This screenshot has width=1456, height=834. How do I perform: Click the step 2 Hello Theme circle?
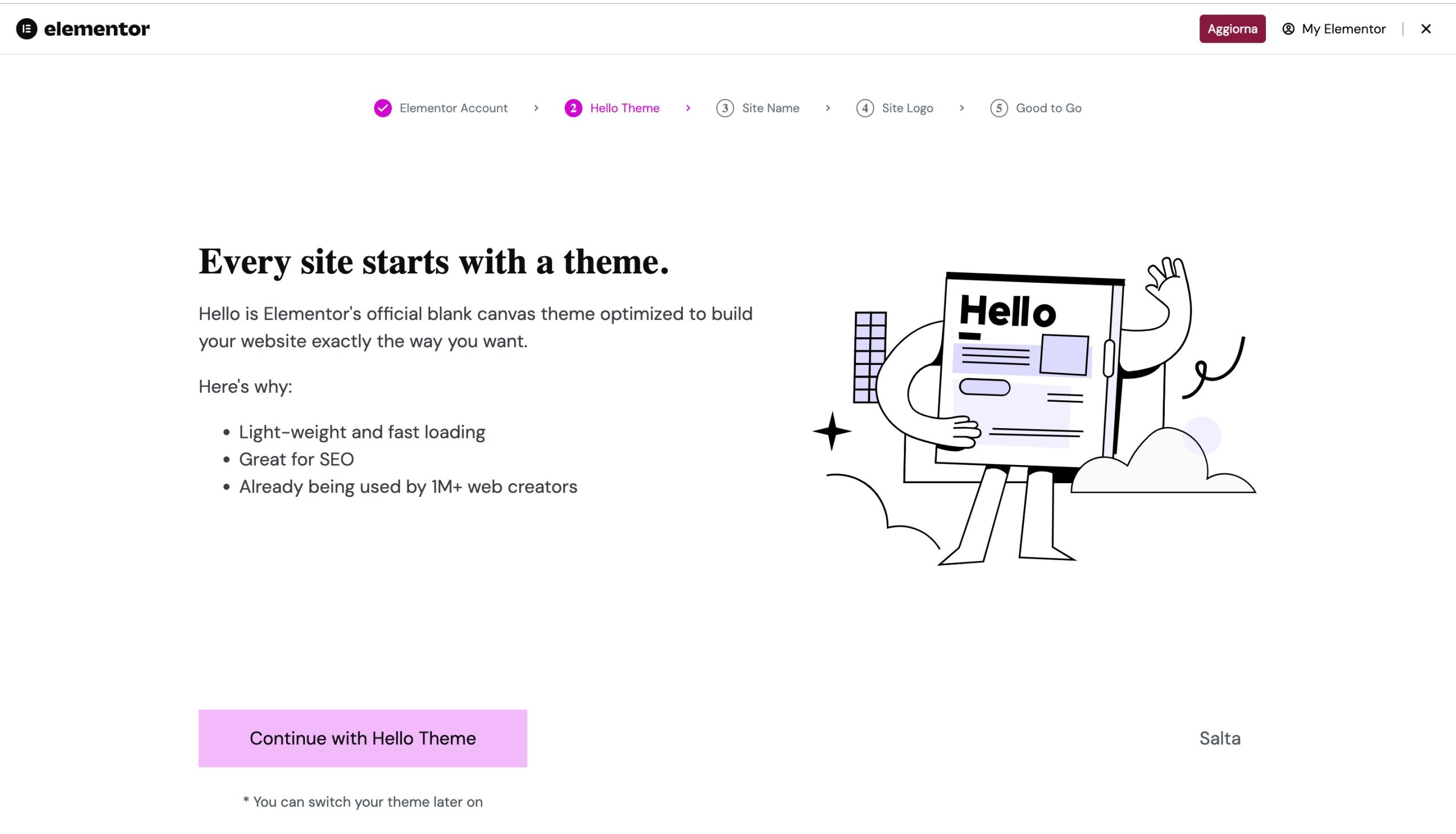click(573, 108)
